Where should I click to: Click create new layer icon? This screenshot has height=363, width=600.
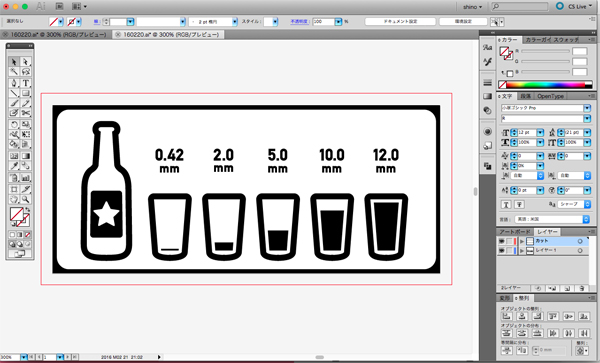(567, 288)
